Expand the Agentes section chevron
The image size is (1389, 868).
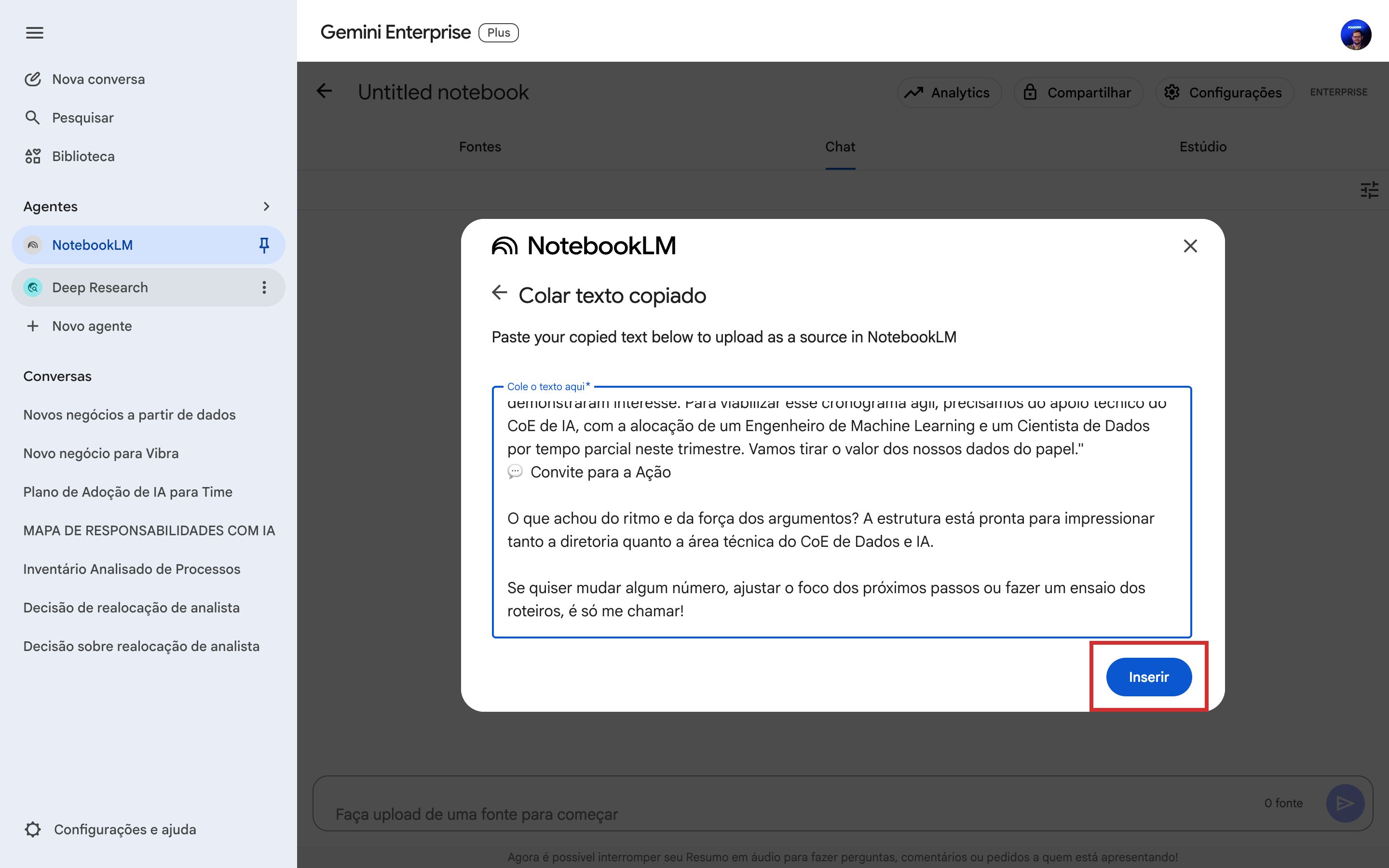point(266,206)
